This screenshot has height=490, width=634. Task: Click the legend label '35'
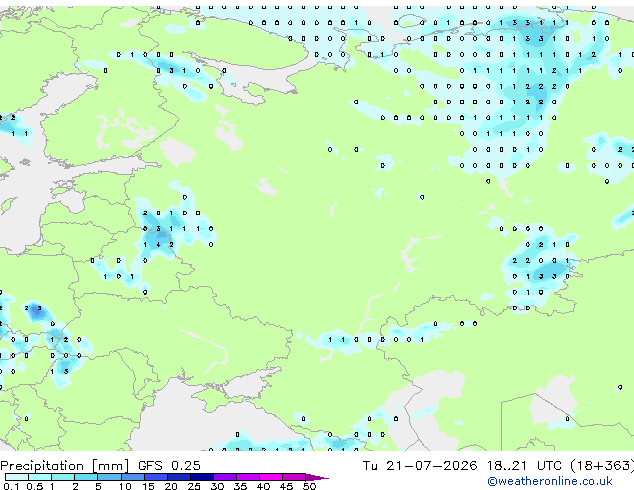[240, 486]
